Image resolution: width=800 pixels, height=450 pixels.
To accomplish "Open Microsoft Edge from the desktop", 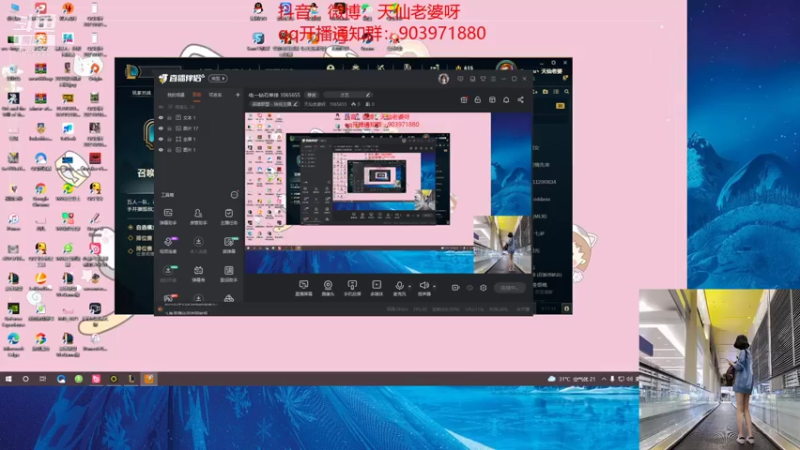I will pyautogui.click(x=13, y=343).
